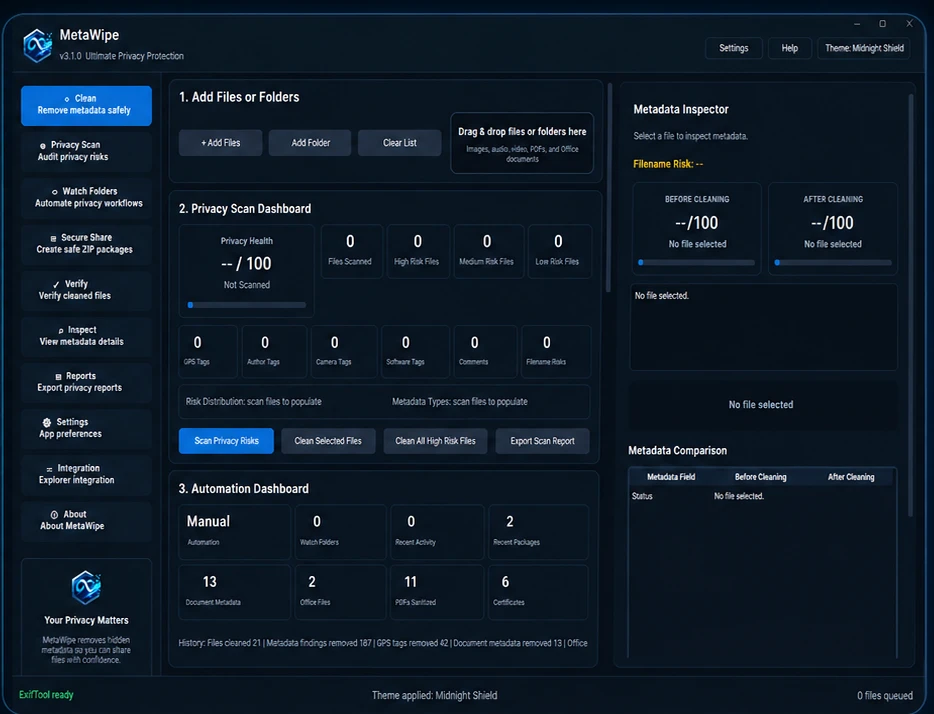Screen dimensions: 934x714
Task: Click the High Risk Files counter
Action: pyautogui.click(x=417, y=251)
